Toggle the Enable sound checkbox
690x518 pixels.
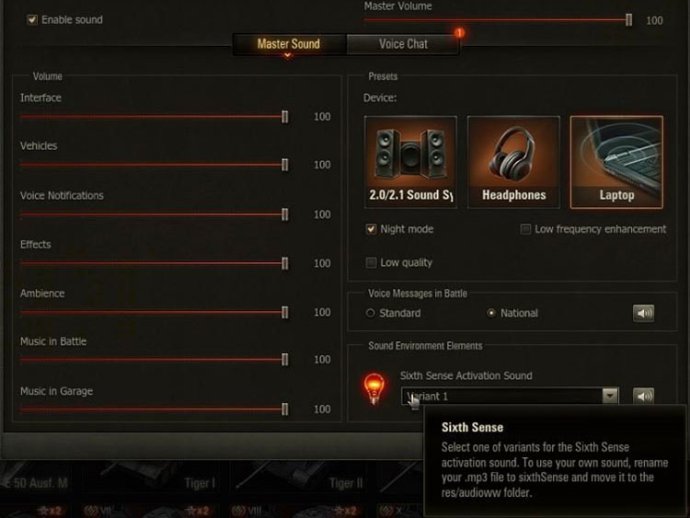(32, 20)
